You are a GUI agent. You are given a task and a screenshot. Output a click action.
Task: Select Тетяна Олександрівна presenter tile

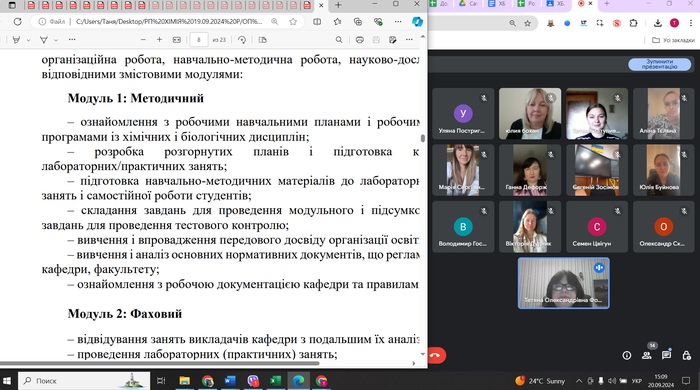click(x=563, y=283)
